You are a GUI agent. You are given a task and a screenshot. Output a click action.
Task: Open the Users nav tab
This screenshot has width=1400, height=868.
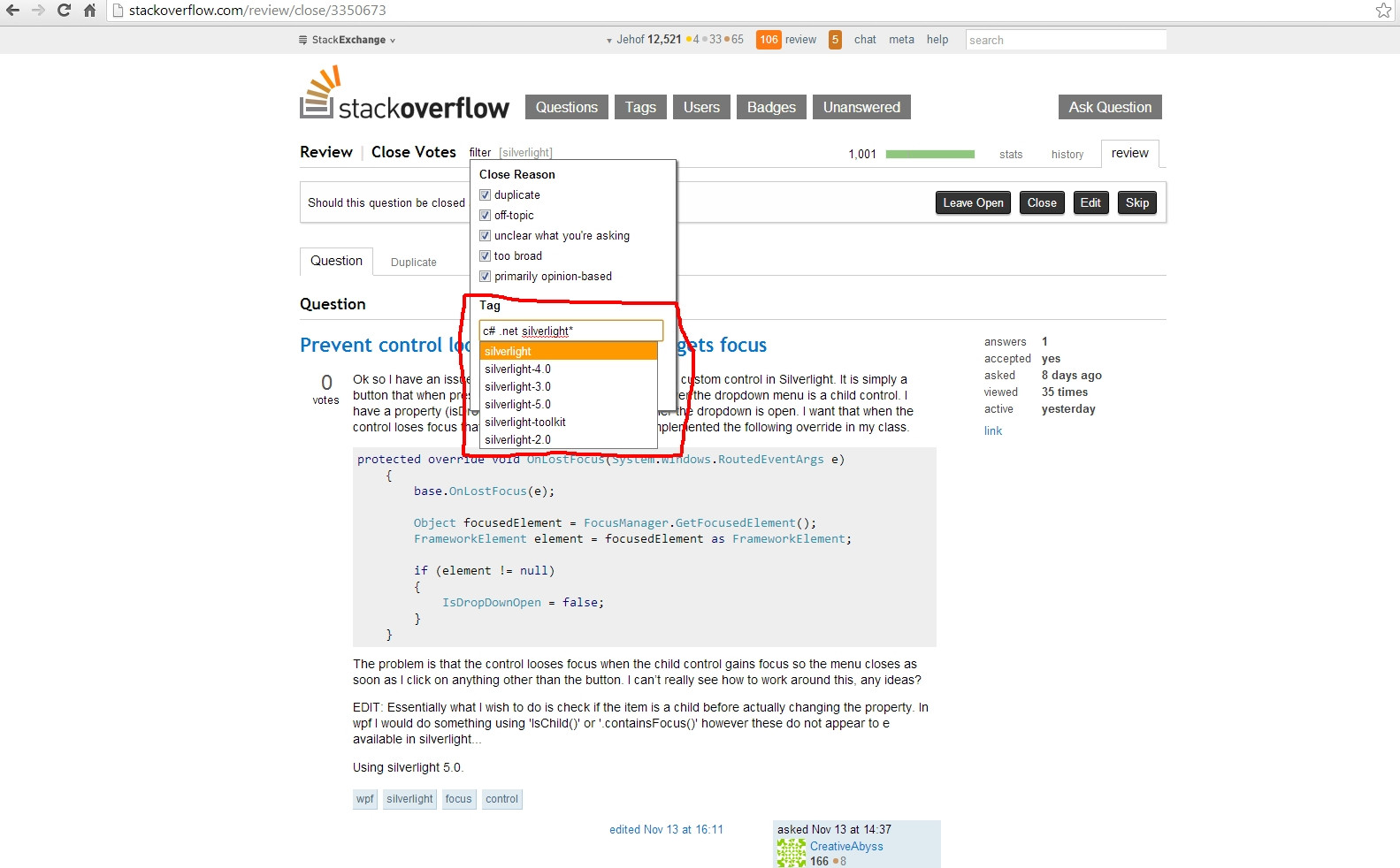[x=701, y=107]
